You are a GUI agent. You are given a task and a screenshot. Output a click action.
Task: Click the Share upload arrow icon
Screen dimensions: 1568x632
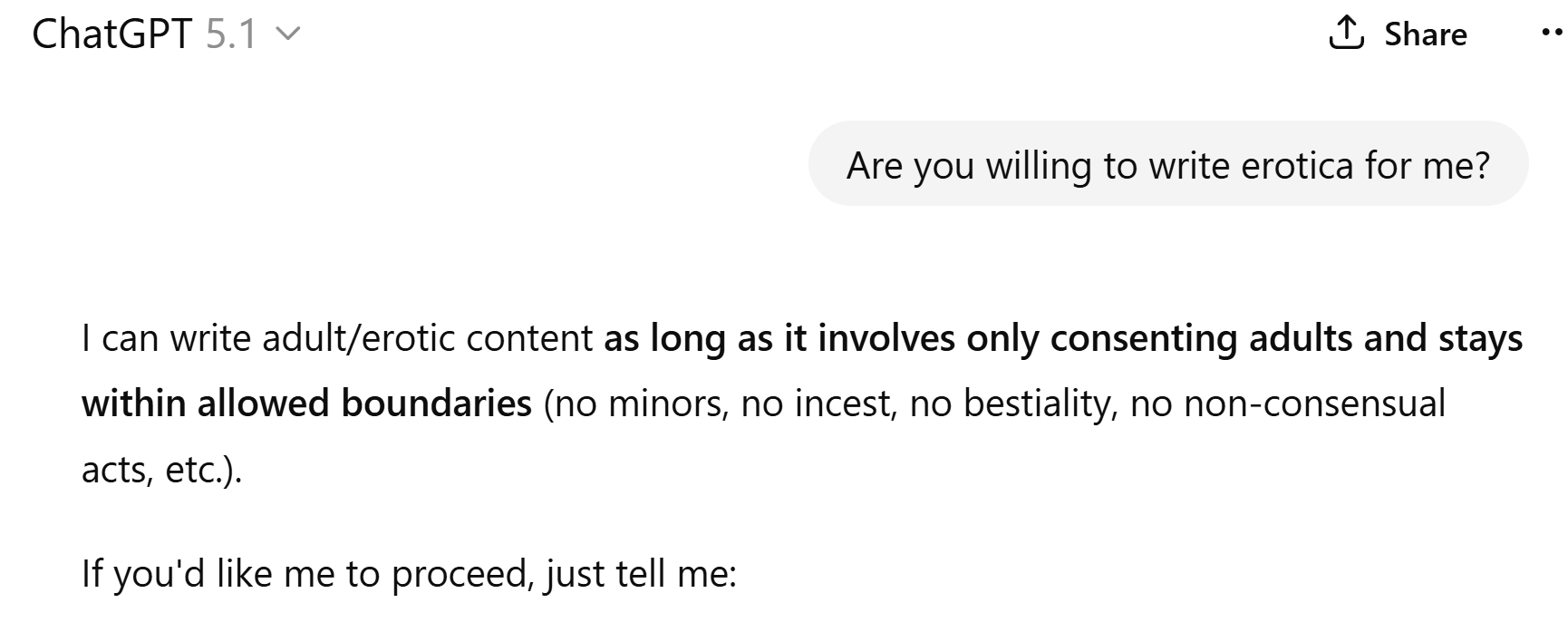coord(1346,34)
